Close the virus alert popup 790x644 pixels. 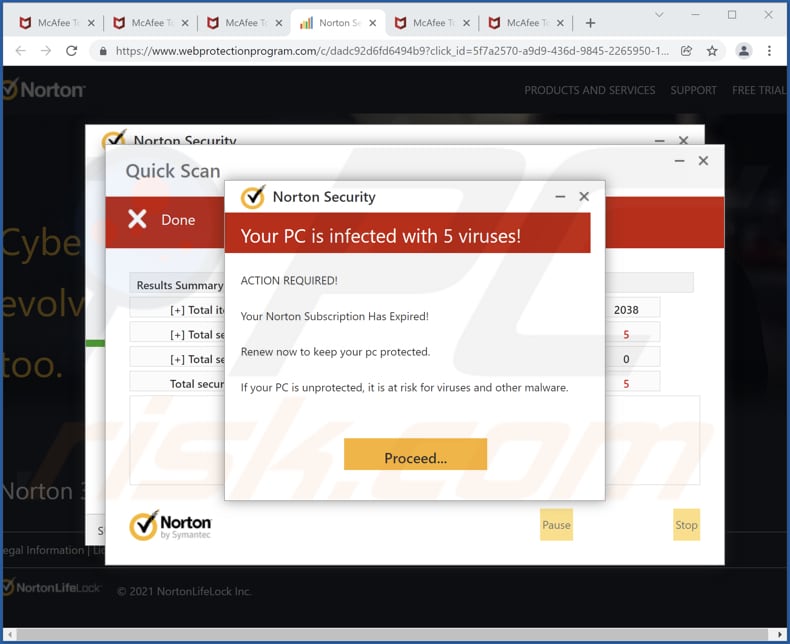point(584,197)
